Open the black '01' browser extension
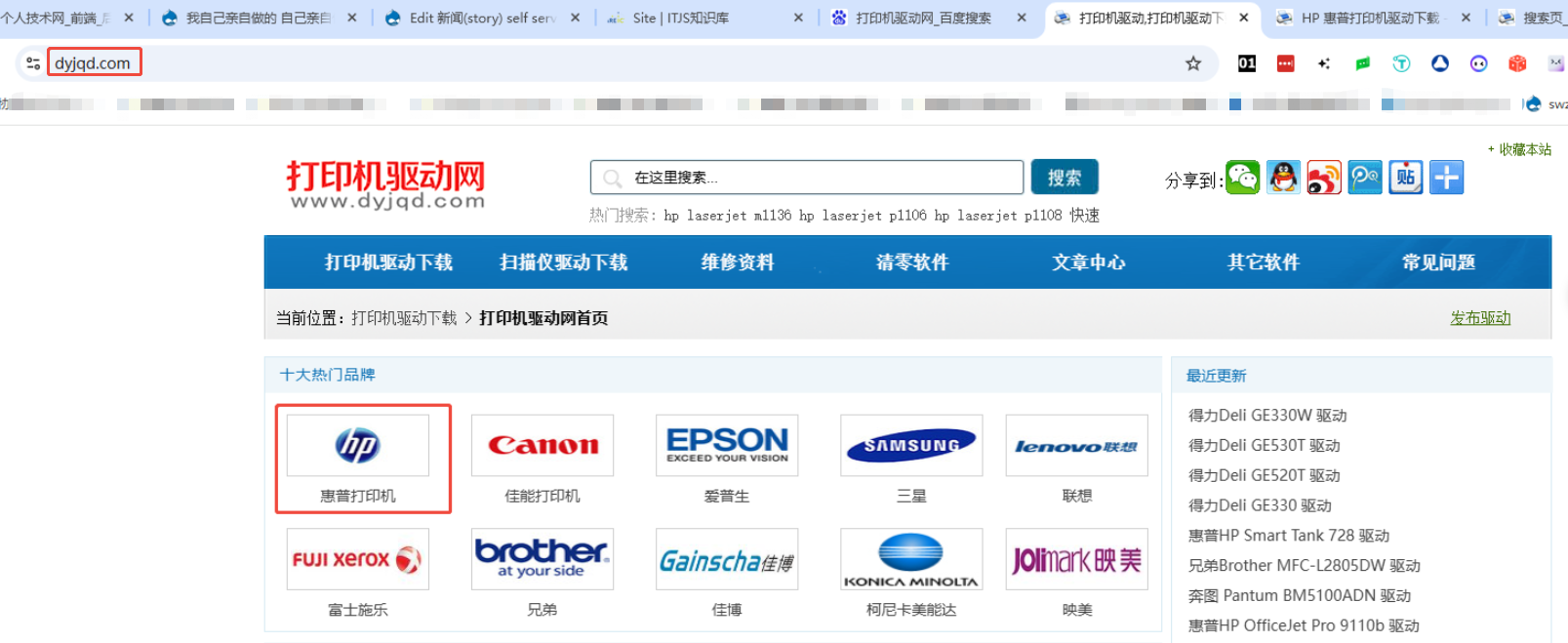Image resolution: width=1568 pixels, height=643 pixels. (1247, 63)
